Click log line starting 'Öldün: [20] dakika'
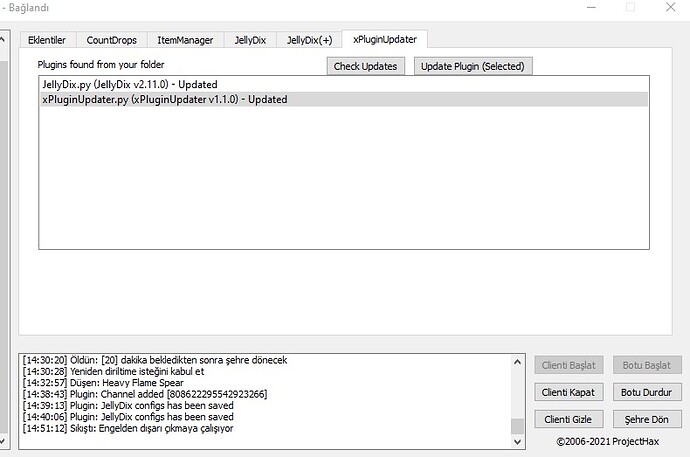This screenshot has height=457, width=690. click(155, 360)
